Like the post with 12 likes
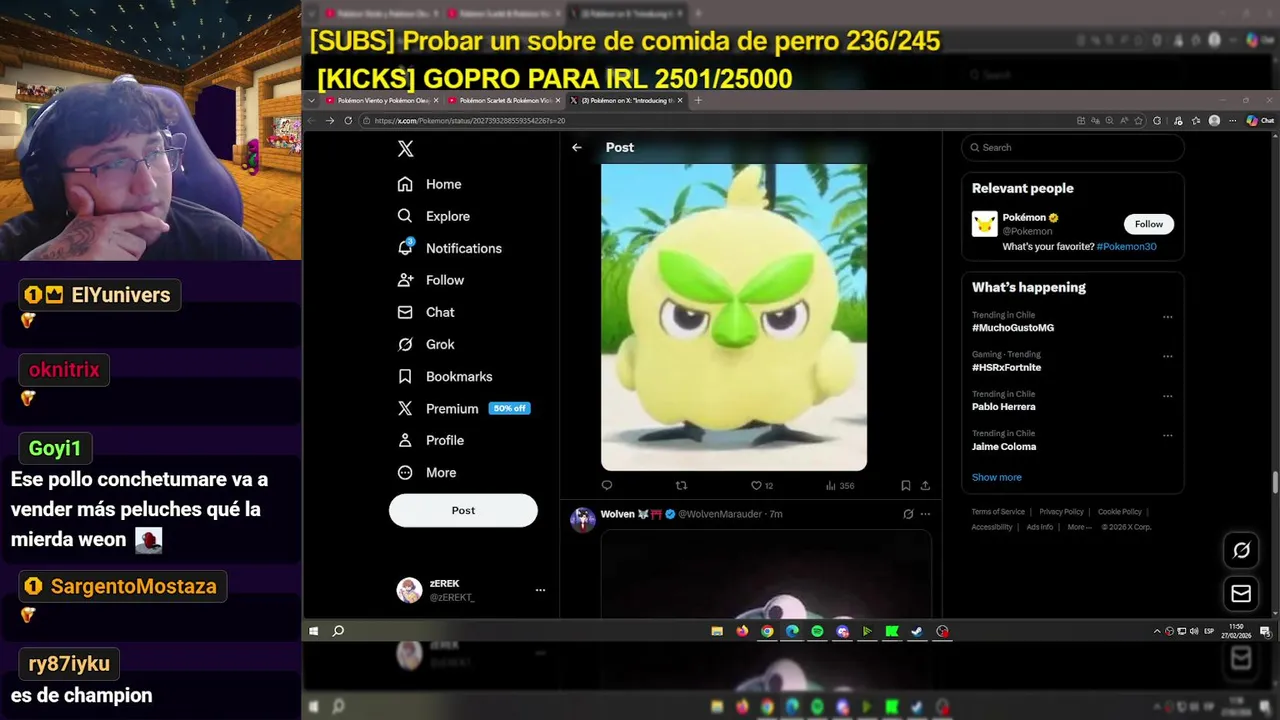1280x720 pixels. click(762, 485)
